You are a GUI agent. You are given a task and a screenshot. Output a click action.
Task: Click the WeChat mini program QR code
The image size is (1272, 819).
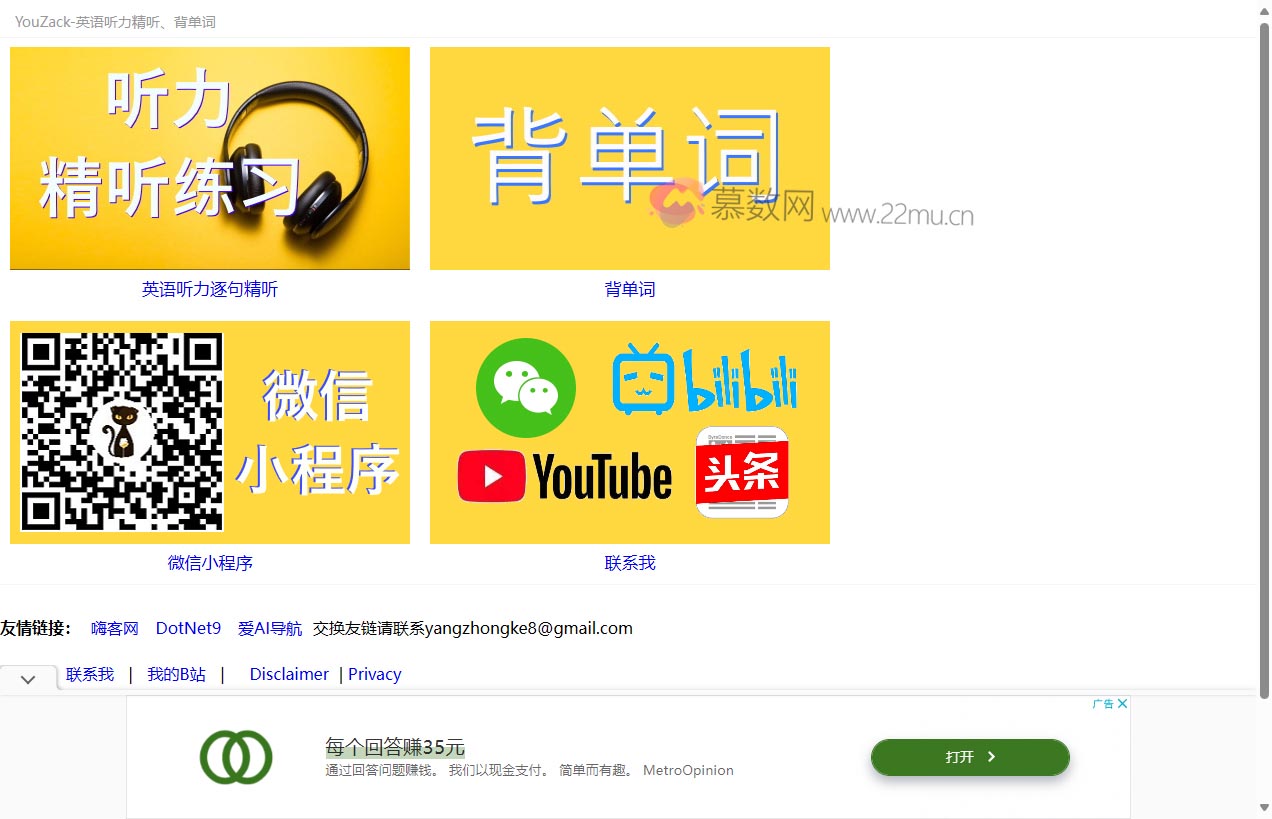(122, 432)
